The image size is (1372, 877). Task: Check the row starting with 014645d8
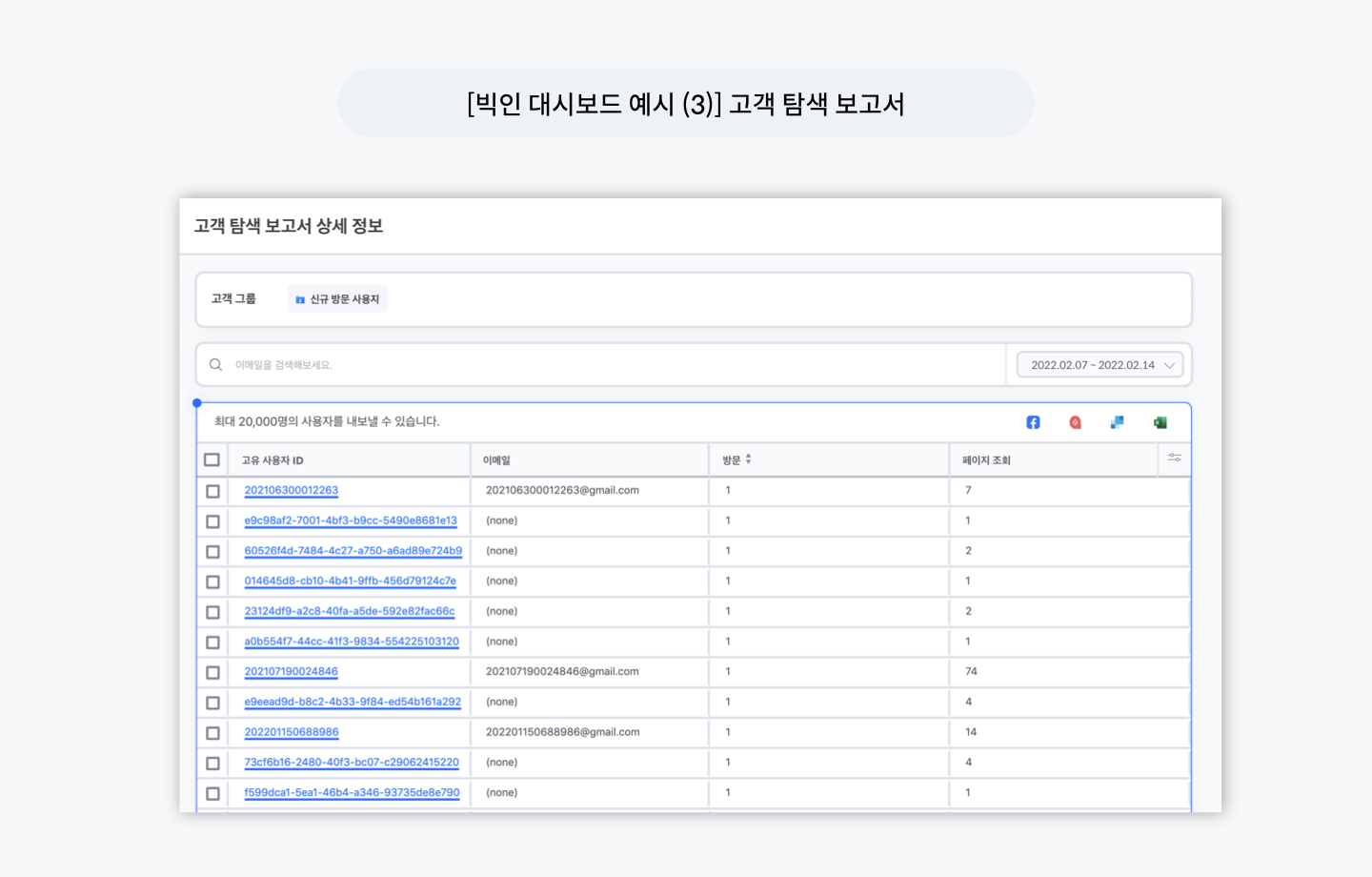[212, 581]
